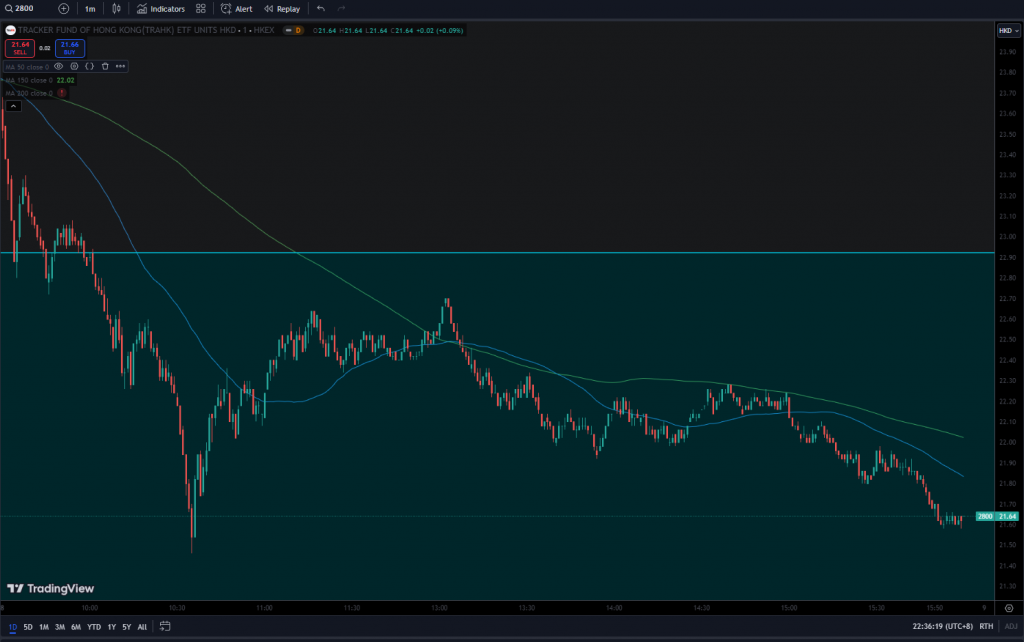Start bar Replay mode

282,8
